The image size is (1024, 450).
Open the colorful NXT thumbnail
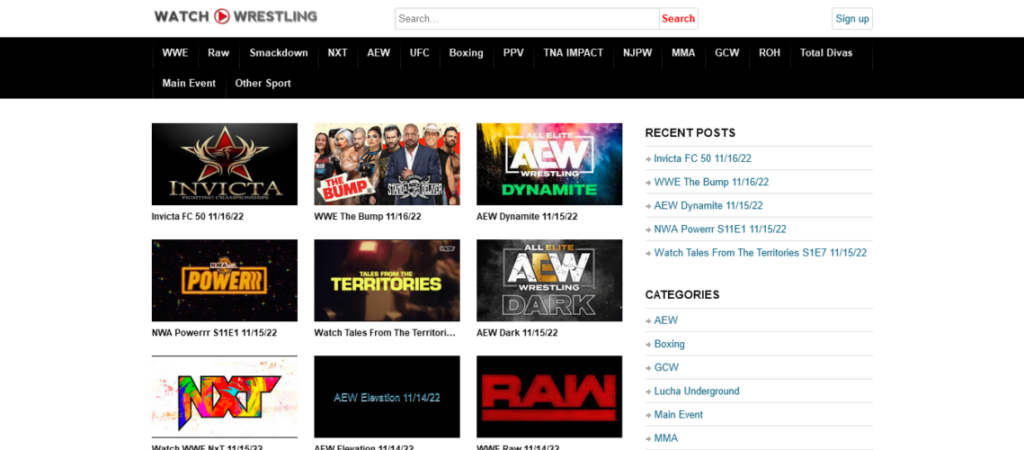[x=225, y=396]
